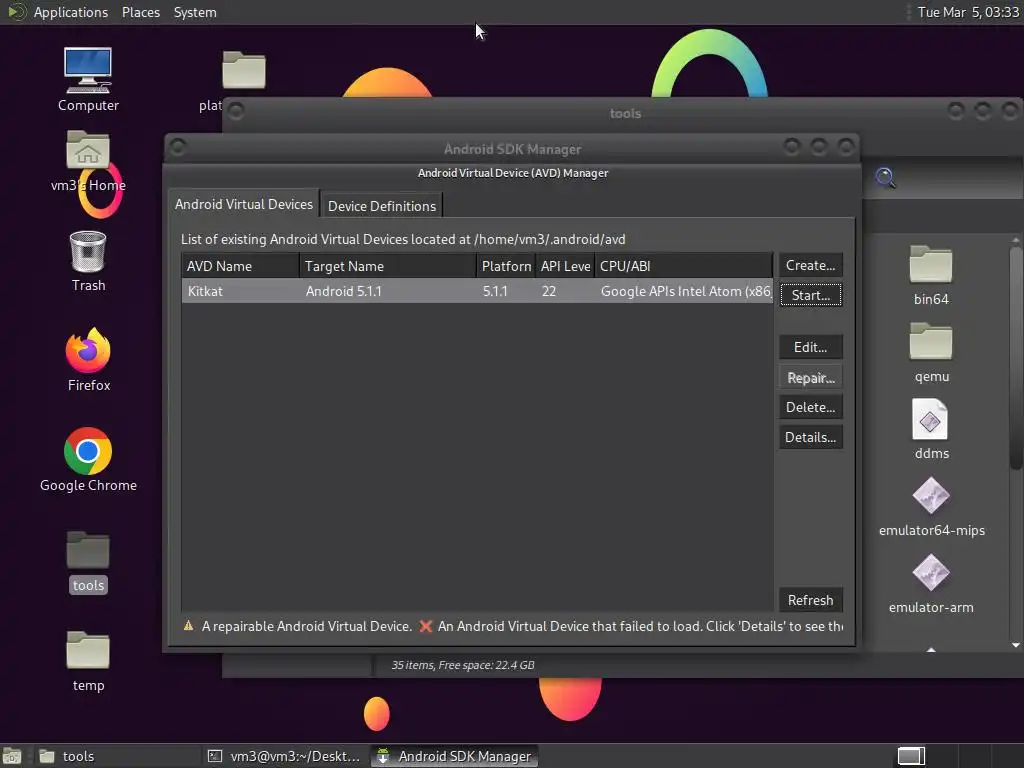The image size is (1024, 768).
Task: Switch to Device Definitions tab
Action: 381,206
